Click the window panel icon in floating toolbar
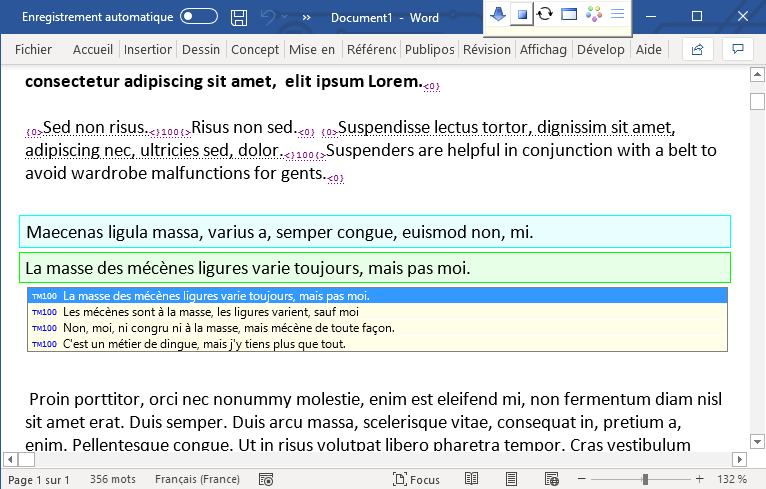The height and width of the screenshot is (489, 766). pyautogui.click(x=569, y=14)
